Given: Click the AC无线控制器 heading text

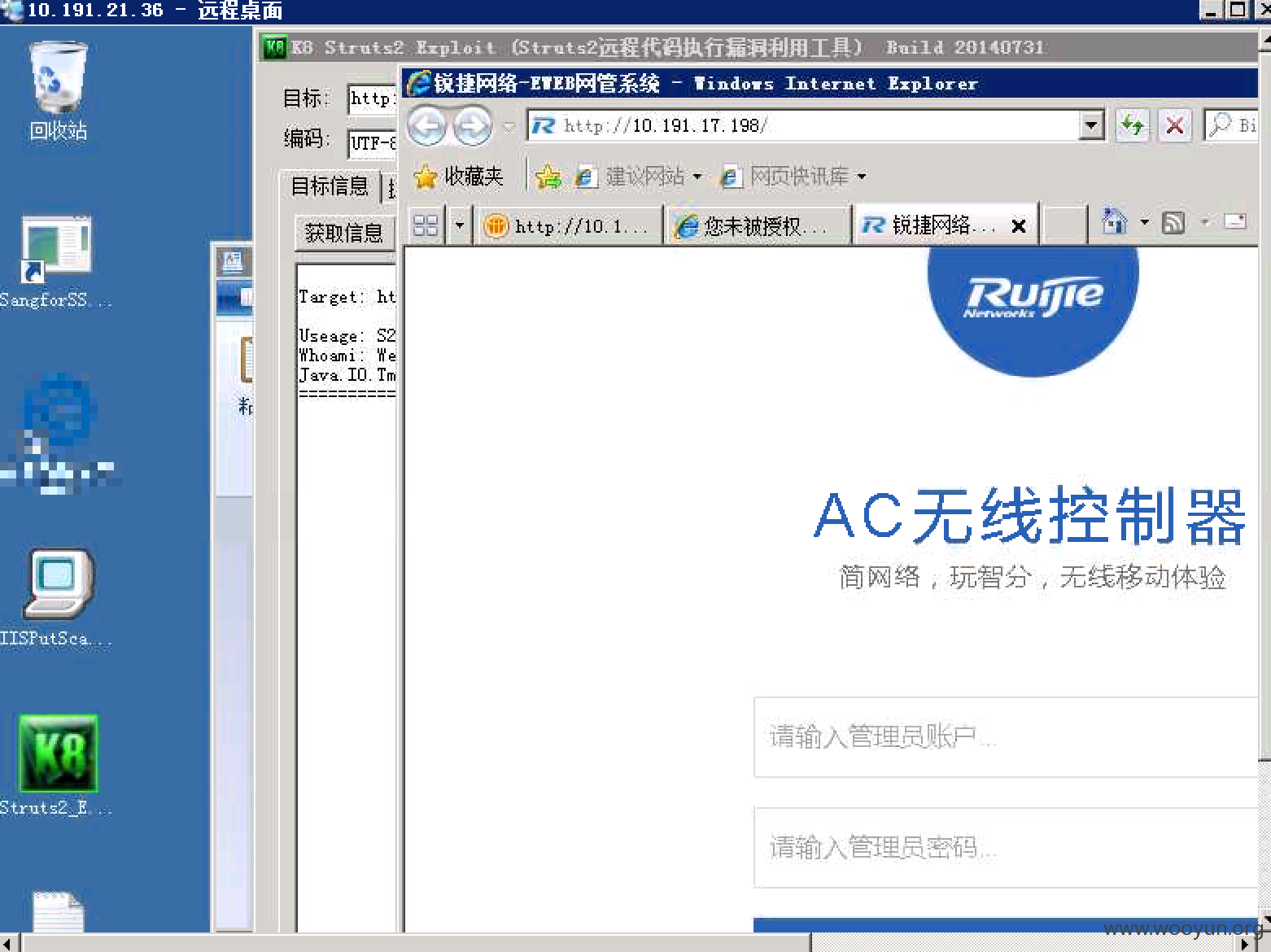Looking at the screenshot, I should click(1030, 515).
